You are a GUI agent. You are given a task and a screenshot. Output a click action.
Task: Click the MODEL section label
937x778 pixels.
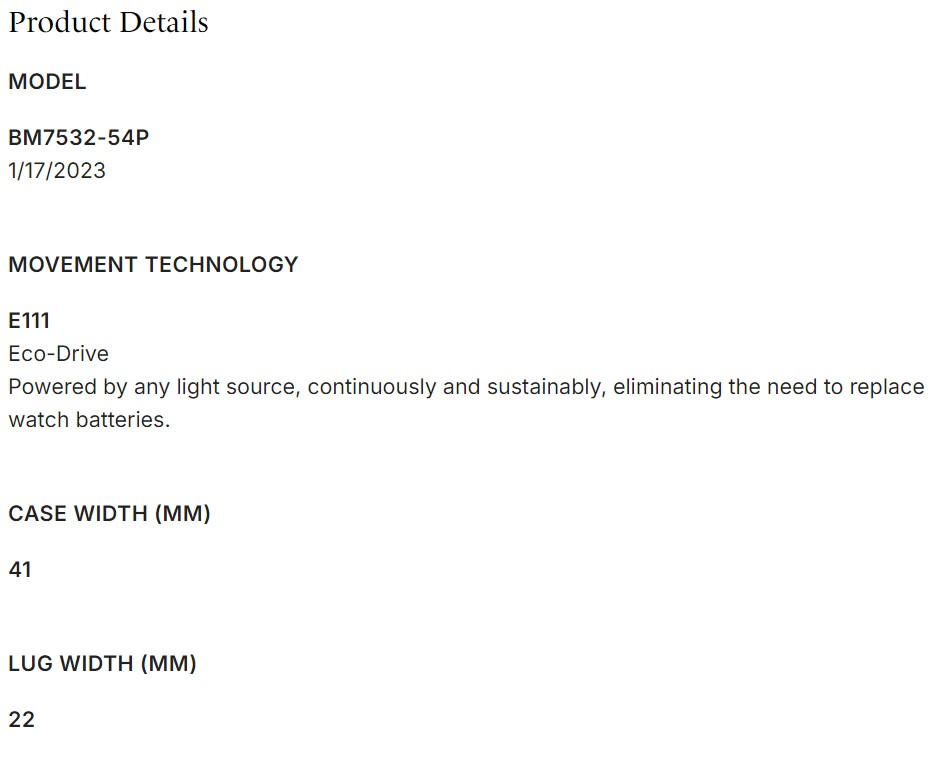tap(47, 82)
